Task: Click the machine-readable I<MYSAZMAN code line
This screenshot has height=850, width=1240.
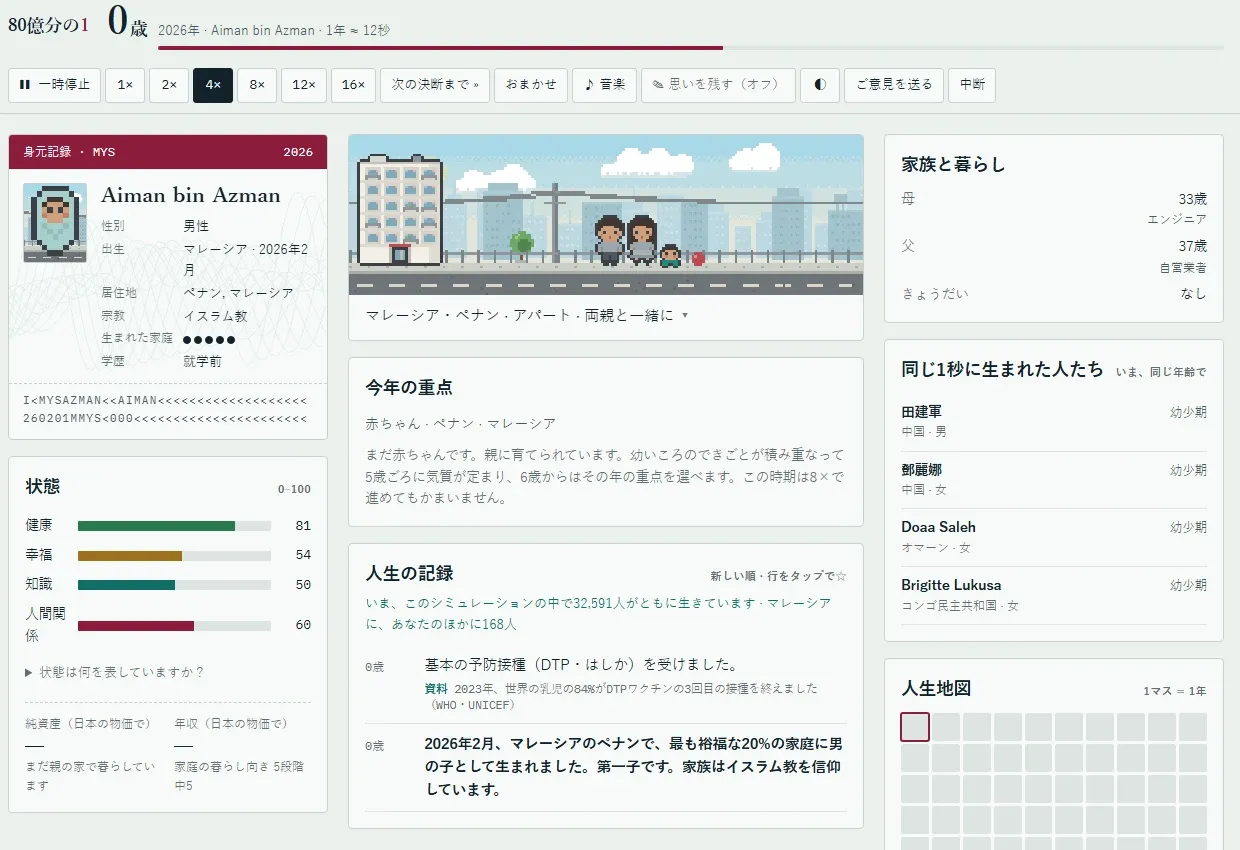Action: click(x=165, y=400)
